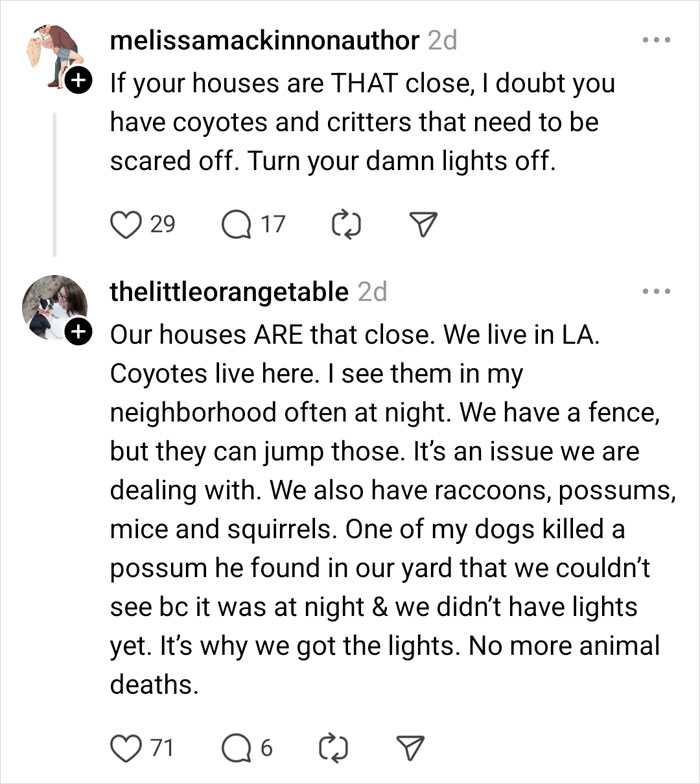This screenshot has height=784, width=700.
Task: Like thelittleorangetable's reply with the heart
Action: [123, 746]
